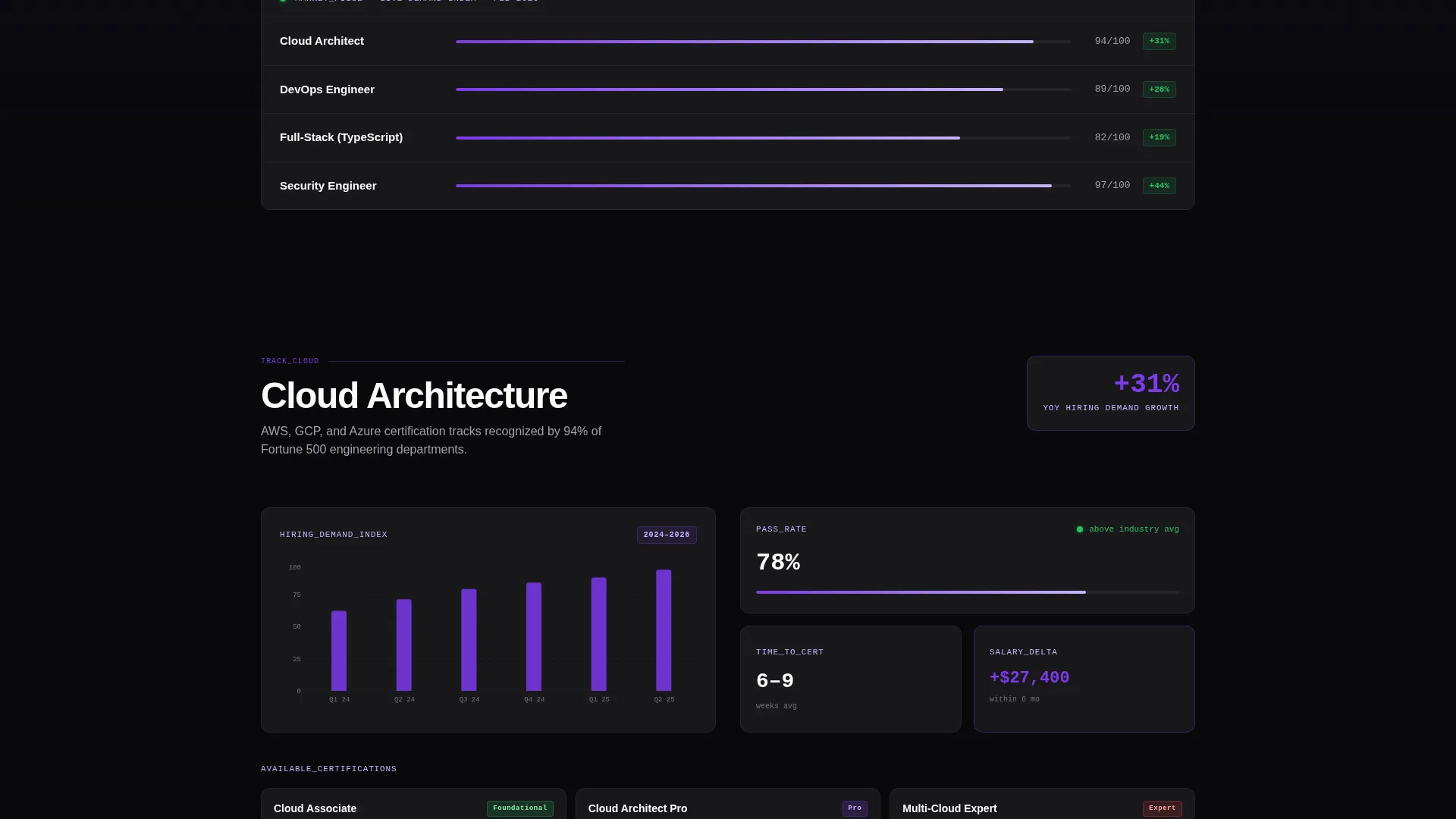Click the Q3 24 chart bar
This screenshot has width=1456, height=819.
[x=469, y=640]
